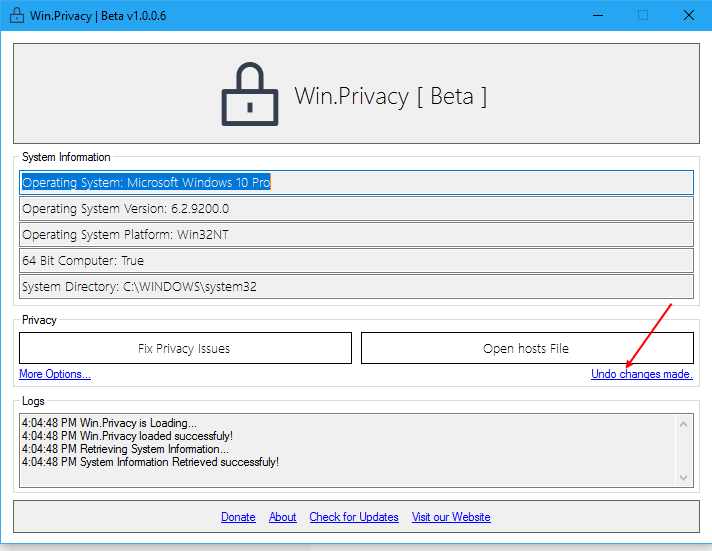Viewport: 712px width, 551px height.
Task: Click the window title "Win.Privacy | Beta v1.0.0.6"
Action: tap(98, 16)
